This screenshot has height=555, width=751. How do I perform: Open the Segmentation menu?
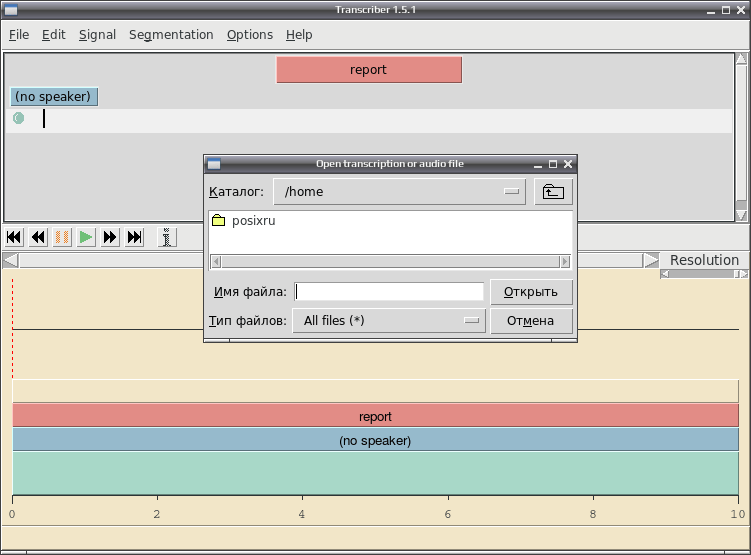click(x=171, y=34)
